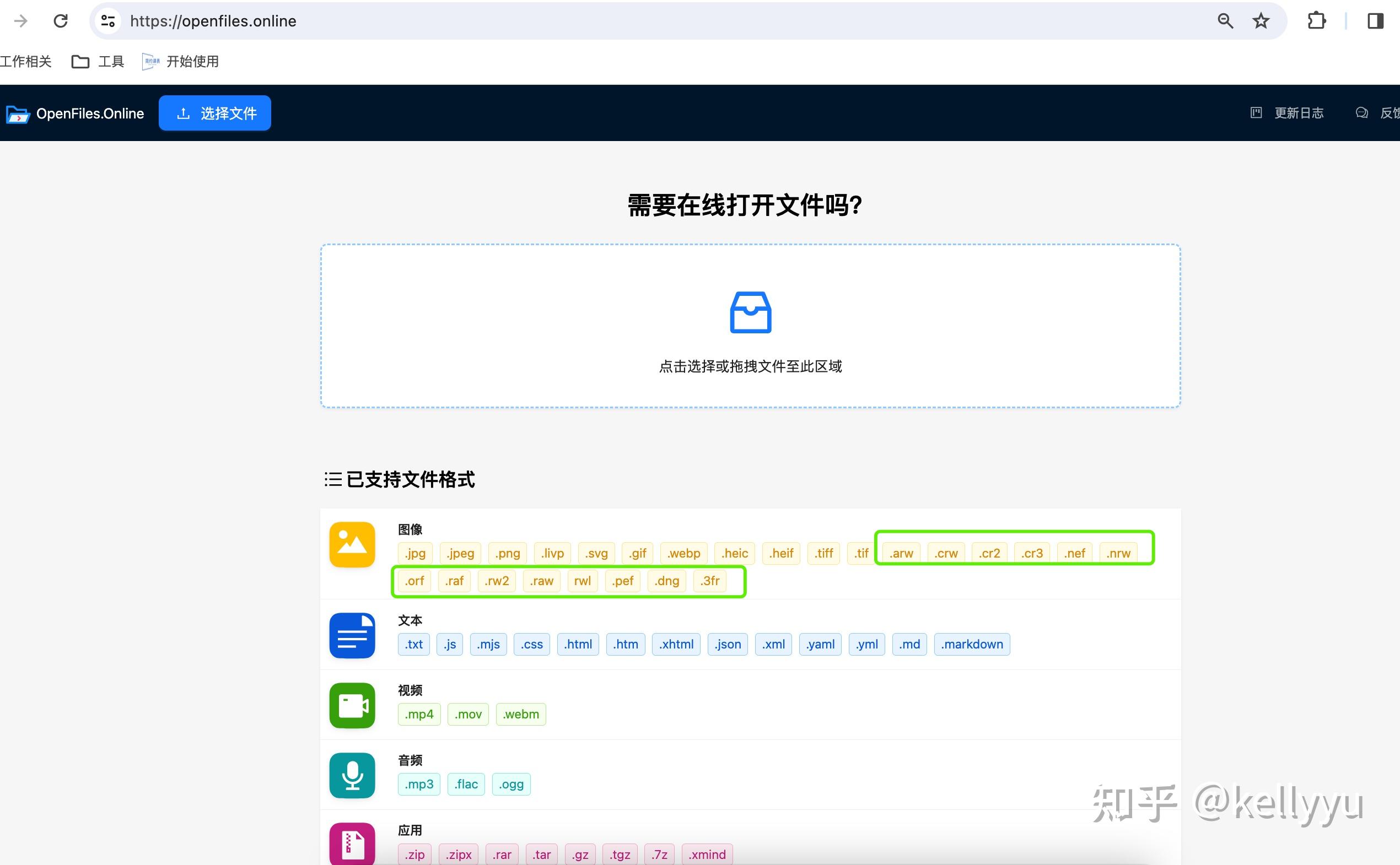Open the browser extensions puzzle icon
Viewport: 1400px width, 865px height.
(x=1316, y=21)
